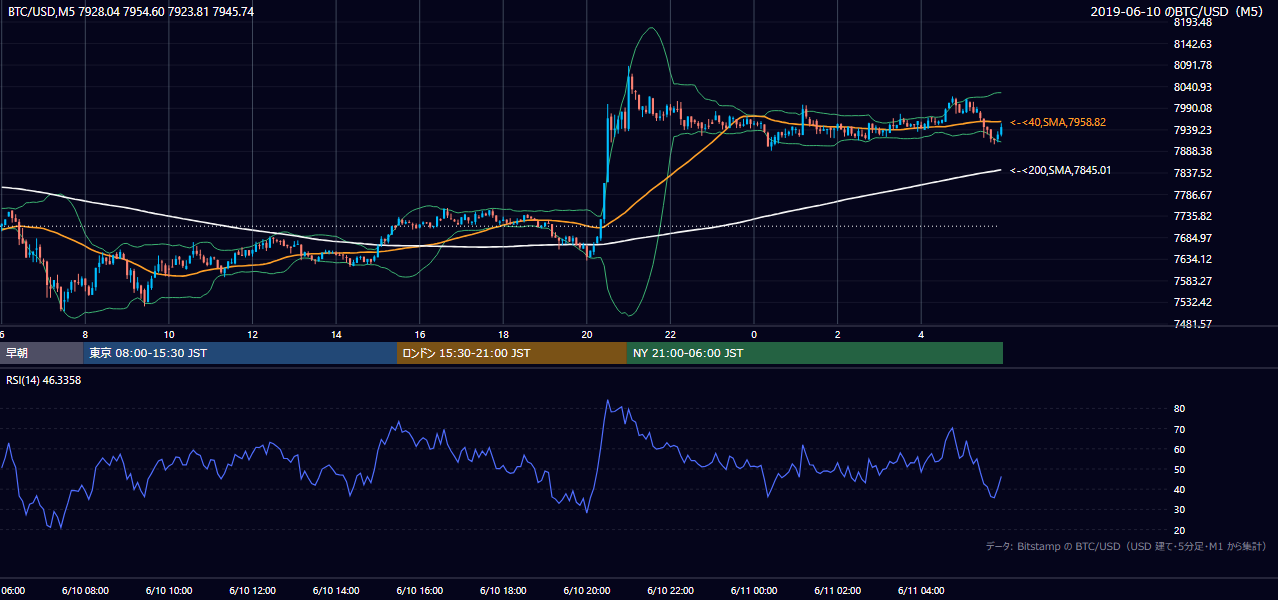Select the 東京 08:00-15:30 JST session bar
Viewport: 1278px width, 600px height.
[240, 353]
